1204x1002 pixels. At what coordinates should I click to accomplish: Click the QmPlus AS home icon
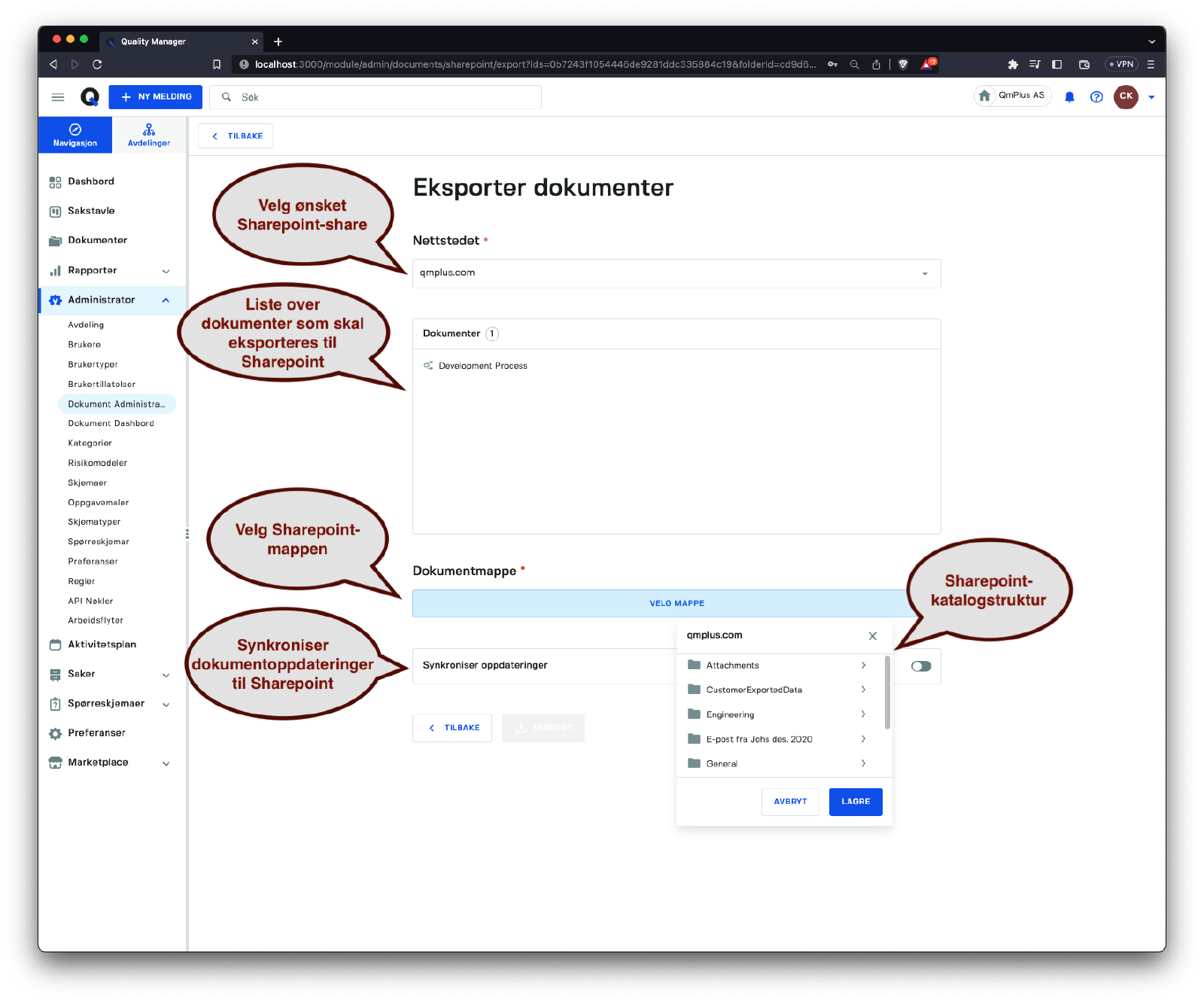984,96
